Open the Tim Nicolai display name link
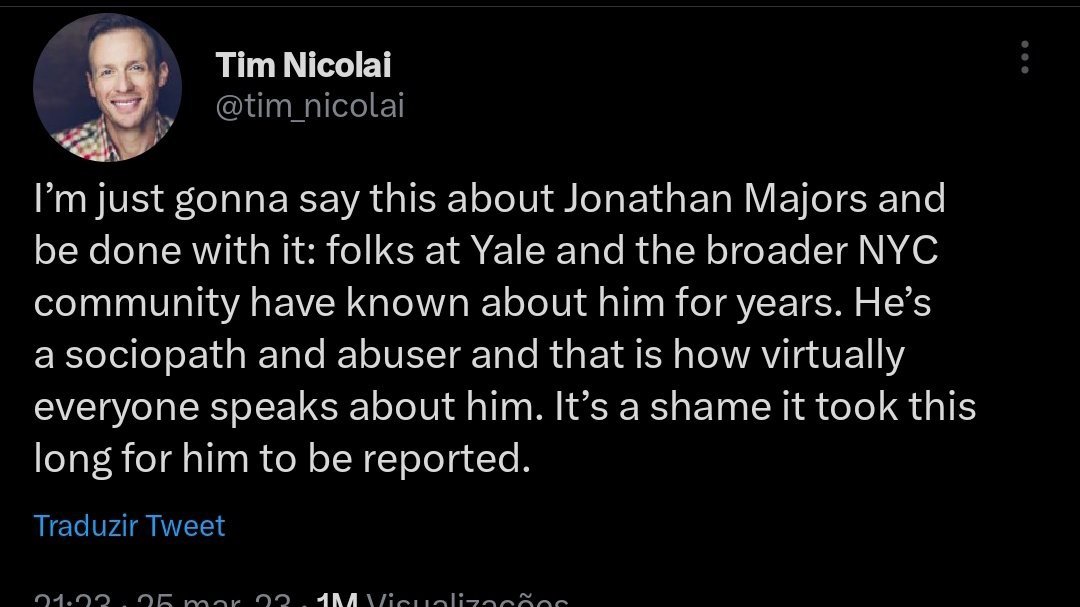 (304, 65)
